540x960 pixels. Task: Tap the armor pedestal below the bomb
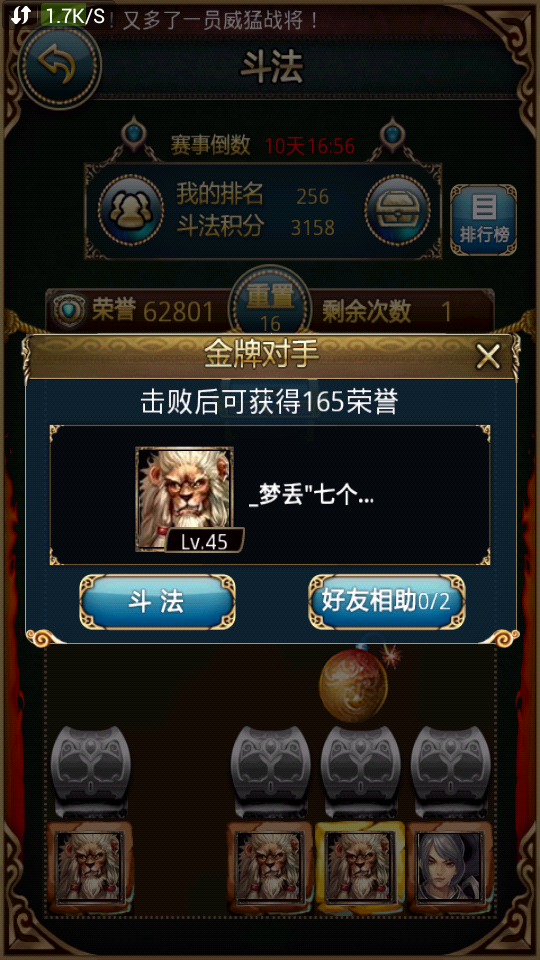(360, 770)
